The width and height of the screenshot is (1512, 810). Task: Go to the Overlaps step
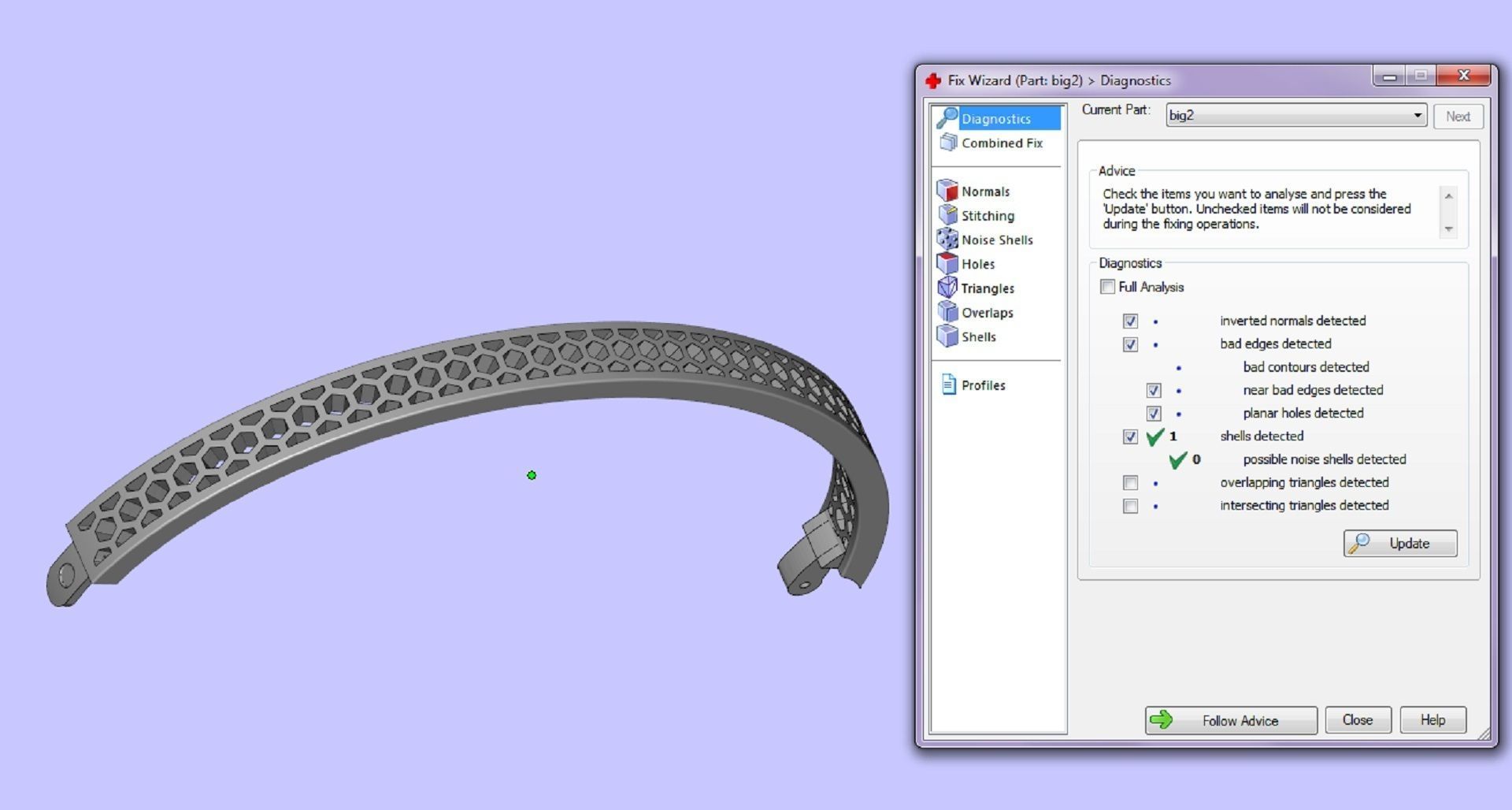(988, 313)
